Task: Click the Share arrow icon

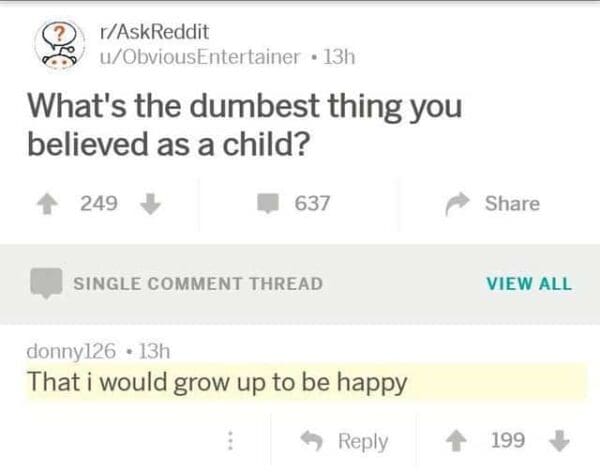Action: coord(455,203)
